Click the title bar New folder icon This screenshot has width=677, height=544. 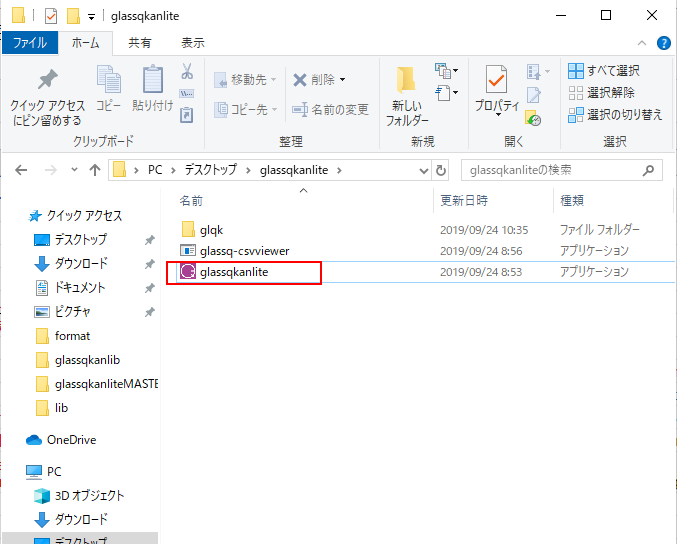73,16
